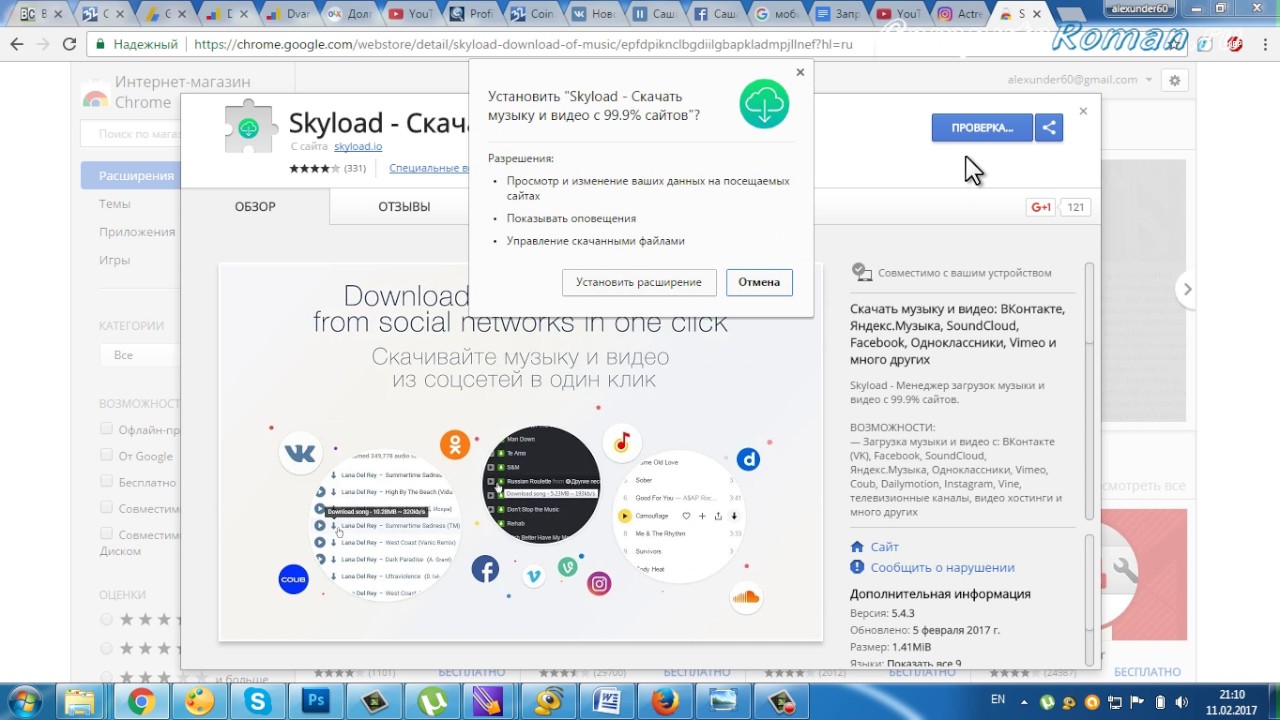Open Microsoft Word from the taskbar

pyautogui.click(x=606, y=702)
